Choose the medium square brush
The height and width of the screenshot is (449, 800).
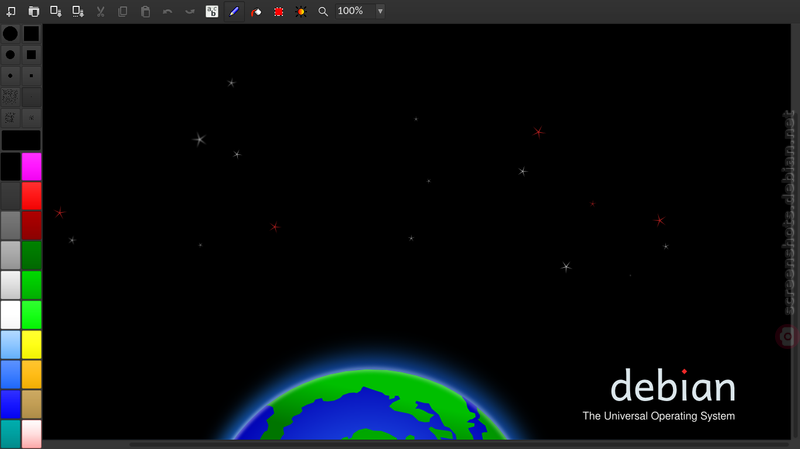click(31, 55)
